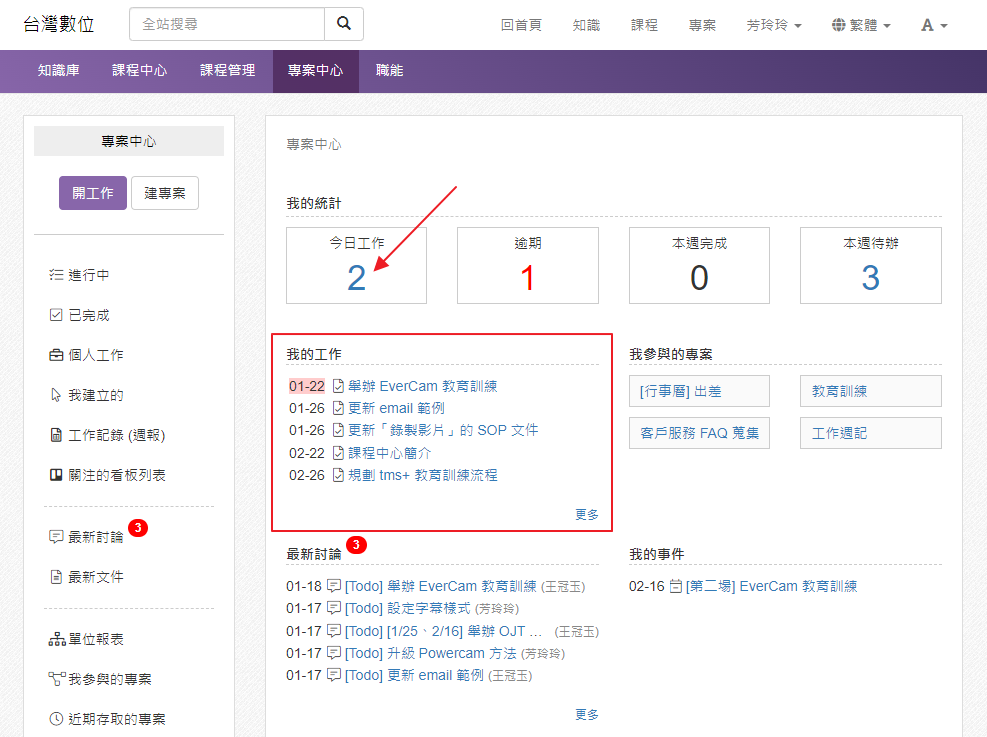Click the search magnifier button
This screenshot has width=987, height=737.
(x=344, y=24)
